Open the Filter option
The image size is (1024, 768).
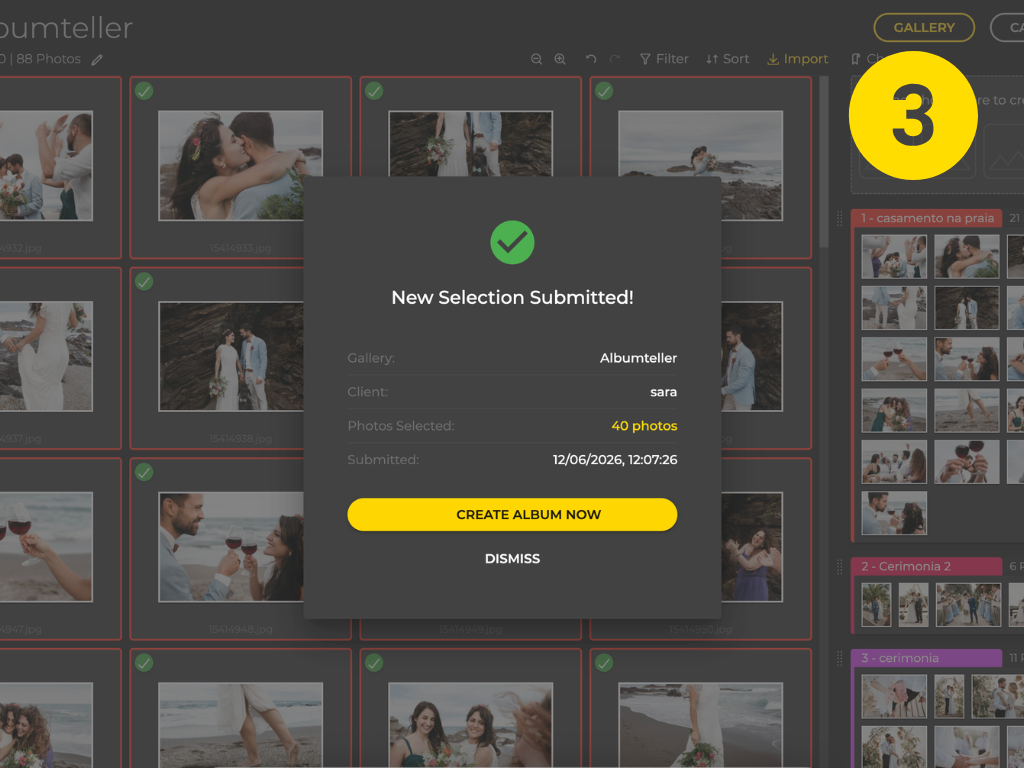click(x=664, y=59)
